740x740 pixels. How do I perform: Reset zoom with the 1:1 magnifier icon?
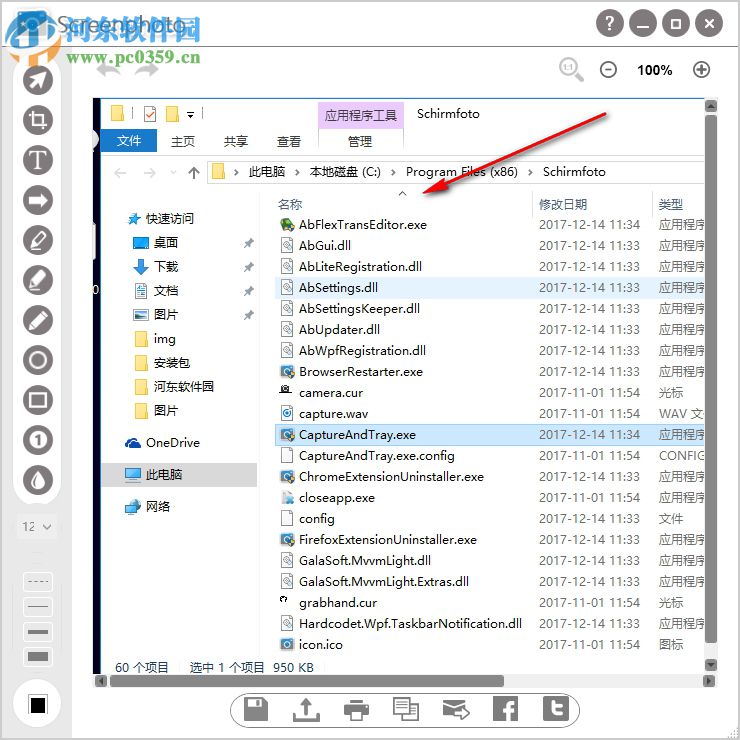(571, 70)
